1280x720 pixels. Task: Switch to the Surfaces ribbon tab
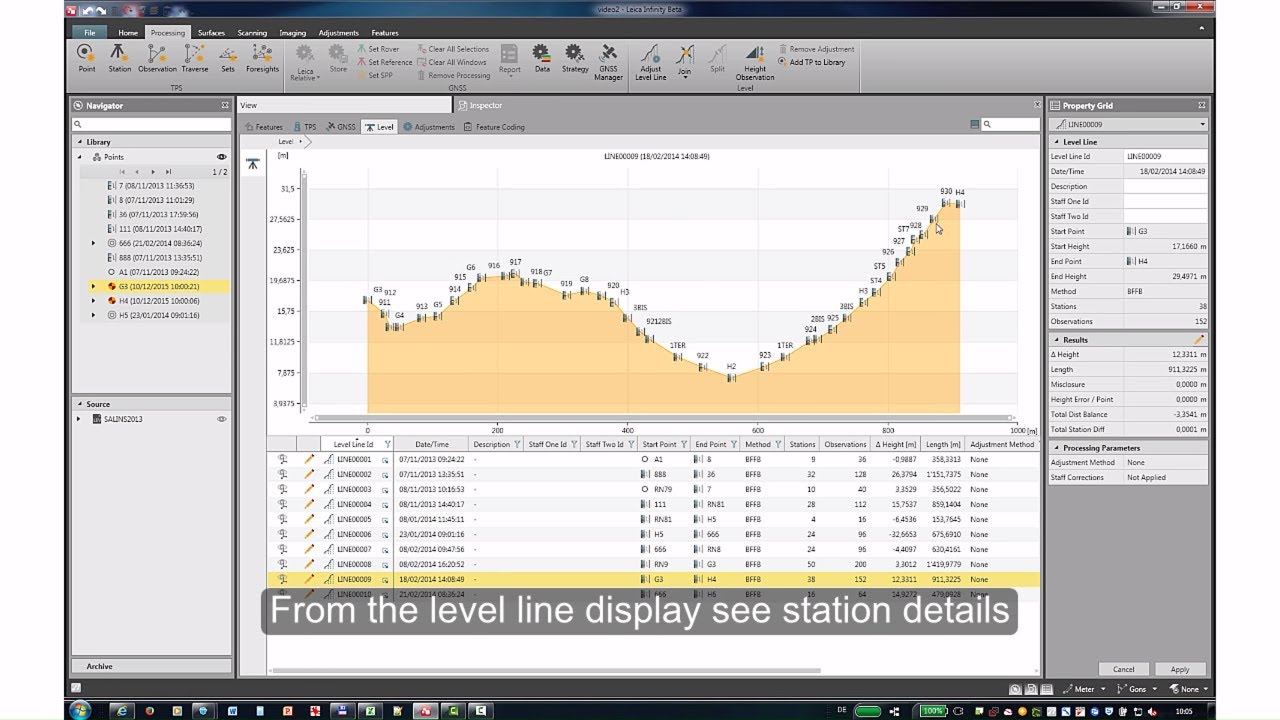click(x=211, y=32)
